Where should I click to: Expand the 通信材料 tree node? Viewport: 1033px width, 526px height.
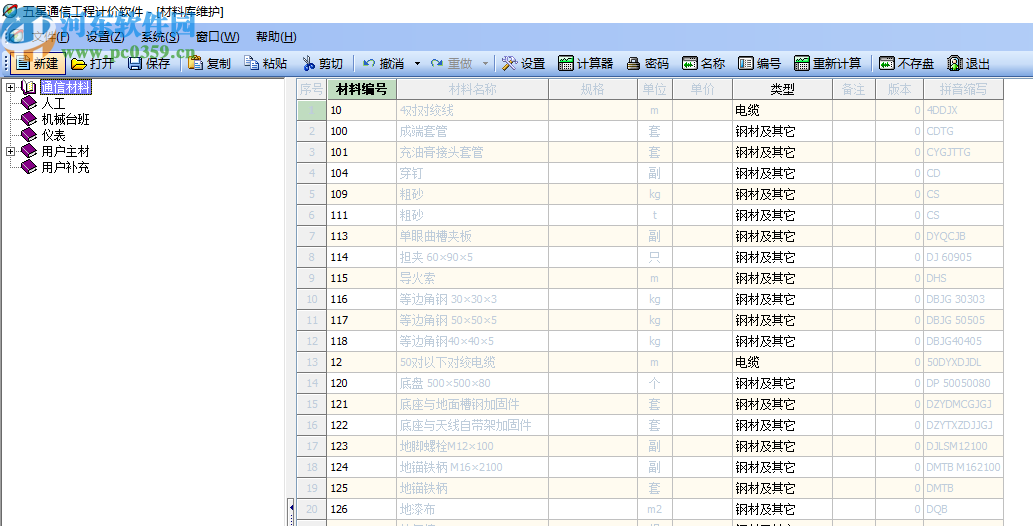pos(11,87)
